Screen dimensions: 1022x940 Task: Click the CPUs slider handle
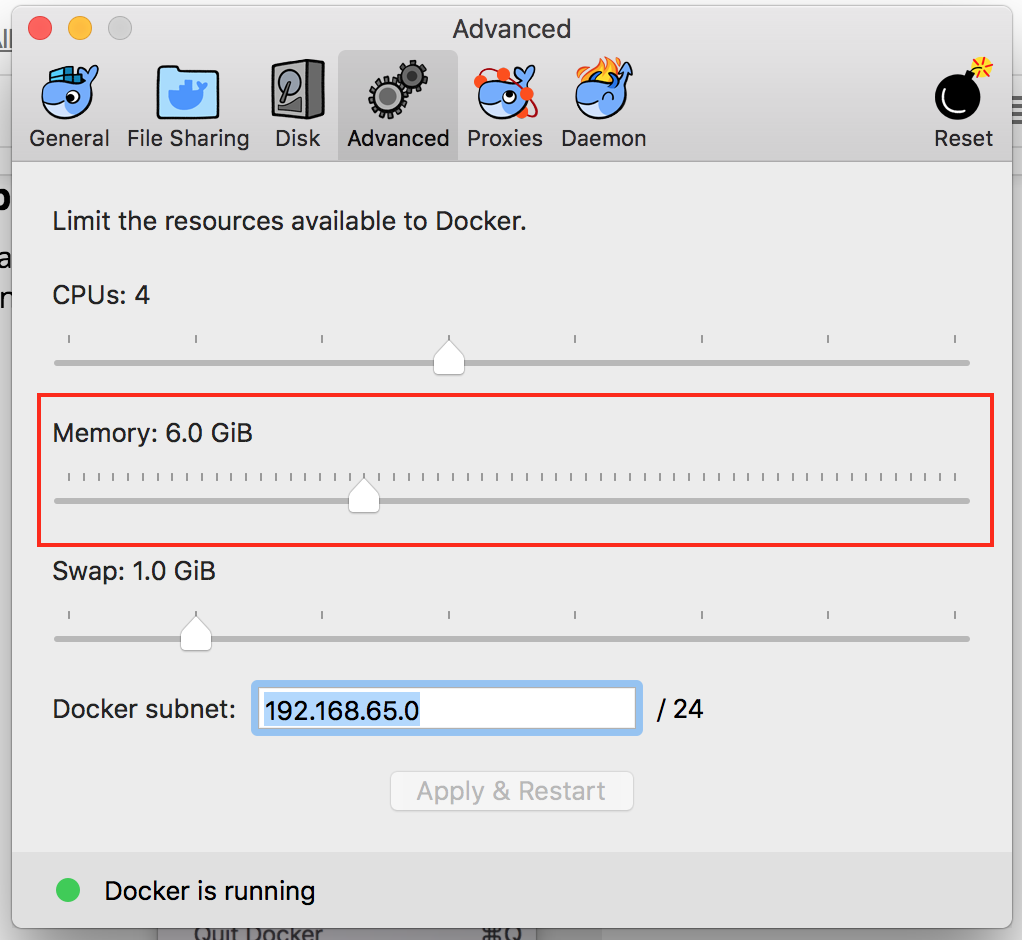[x=449, y=357]
